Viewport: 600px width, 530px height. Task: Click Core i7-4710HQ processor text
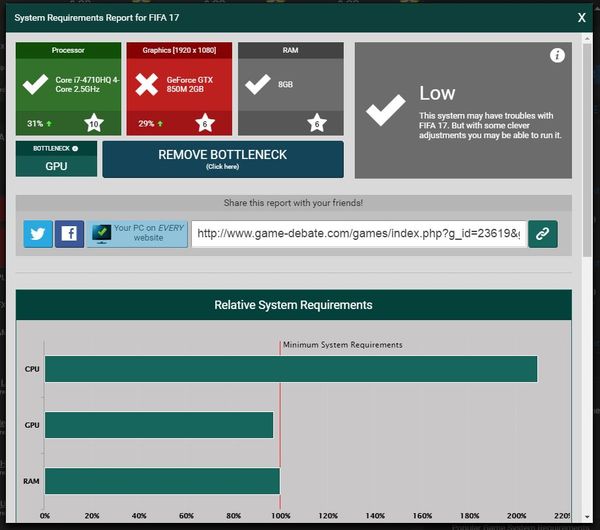(88, 85)
